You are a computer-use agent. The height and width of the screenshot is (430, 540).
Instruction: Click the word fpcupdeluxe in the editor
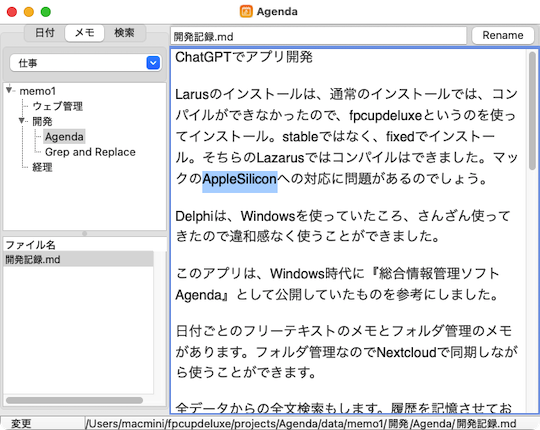(385, 116)
